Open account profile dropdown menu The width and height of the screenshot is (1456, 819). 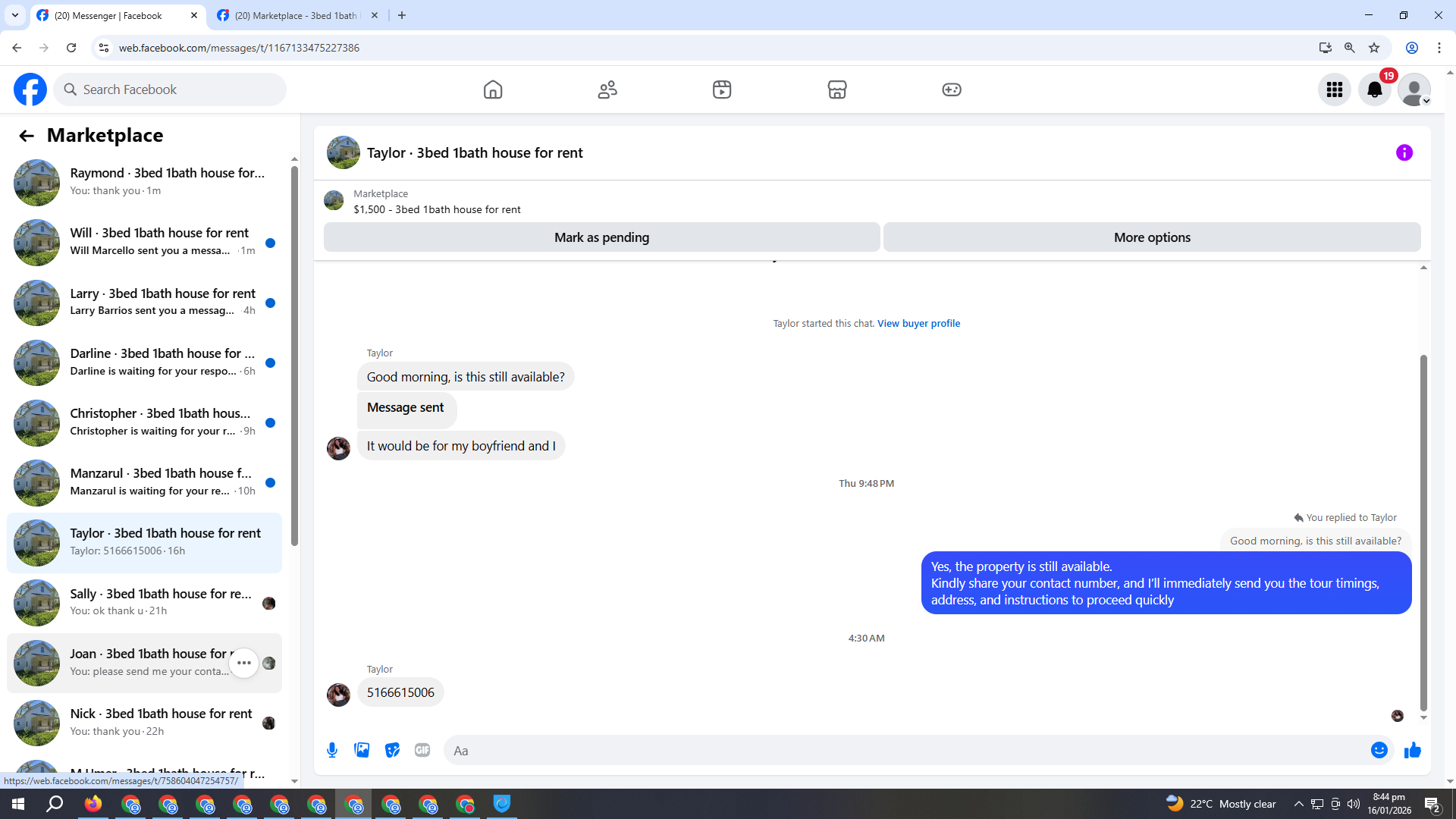(x=1414, y=89)
